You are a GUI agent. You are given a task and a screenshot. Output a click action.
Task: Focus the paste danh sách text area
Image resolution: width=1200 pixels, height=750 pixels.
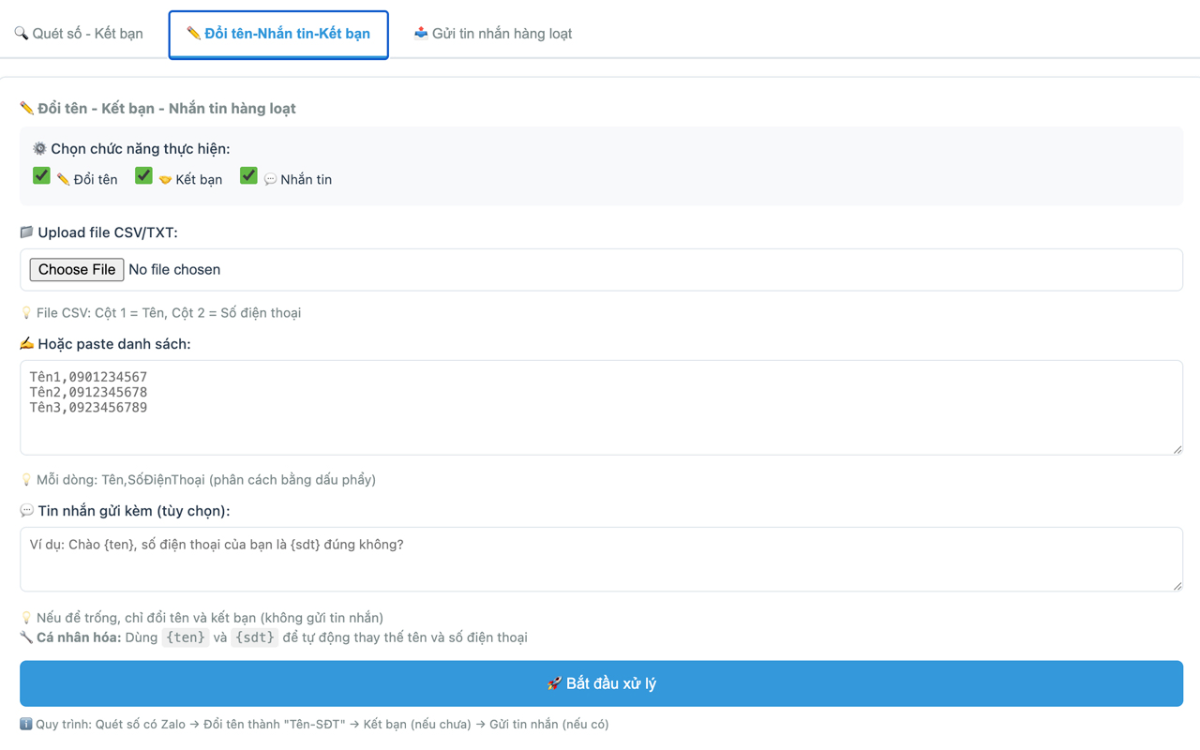tap(600, 408)
